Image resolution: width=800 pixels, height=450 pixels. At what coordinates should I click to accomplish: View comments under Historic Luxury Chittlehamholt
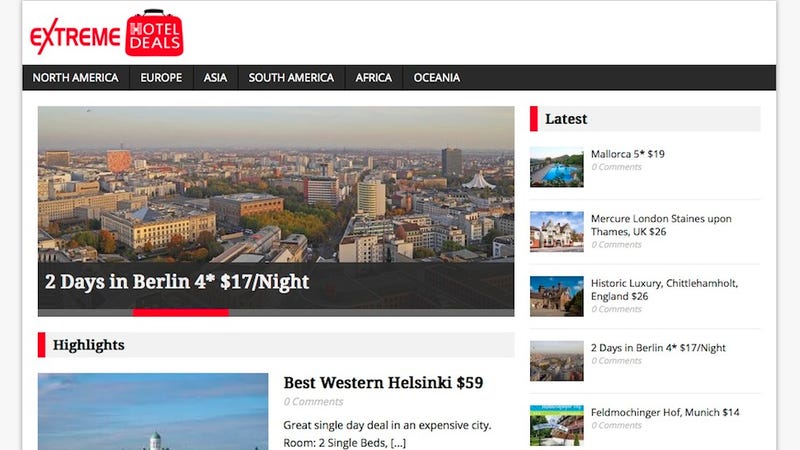[x=616, y=309]
